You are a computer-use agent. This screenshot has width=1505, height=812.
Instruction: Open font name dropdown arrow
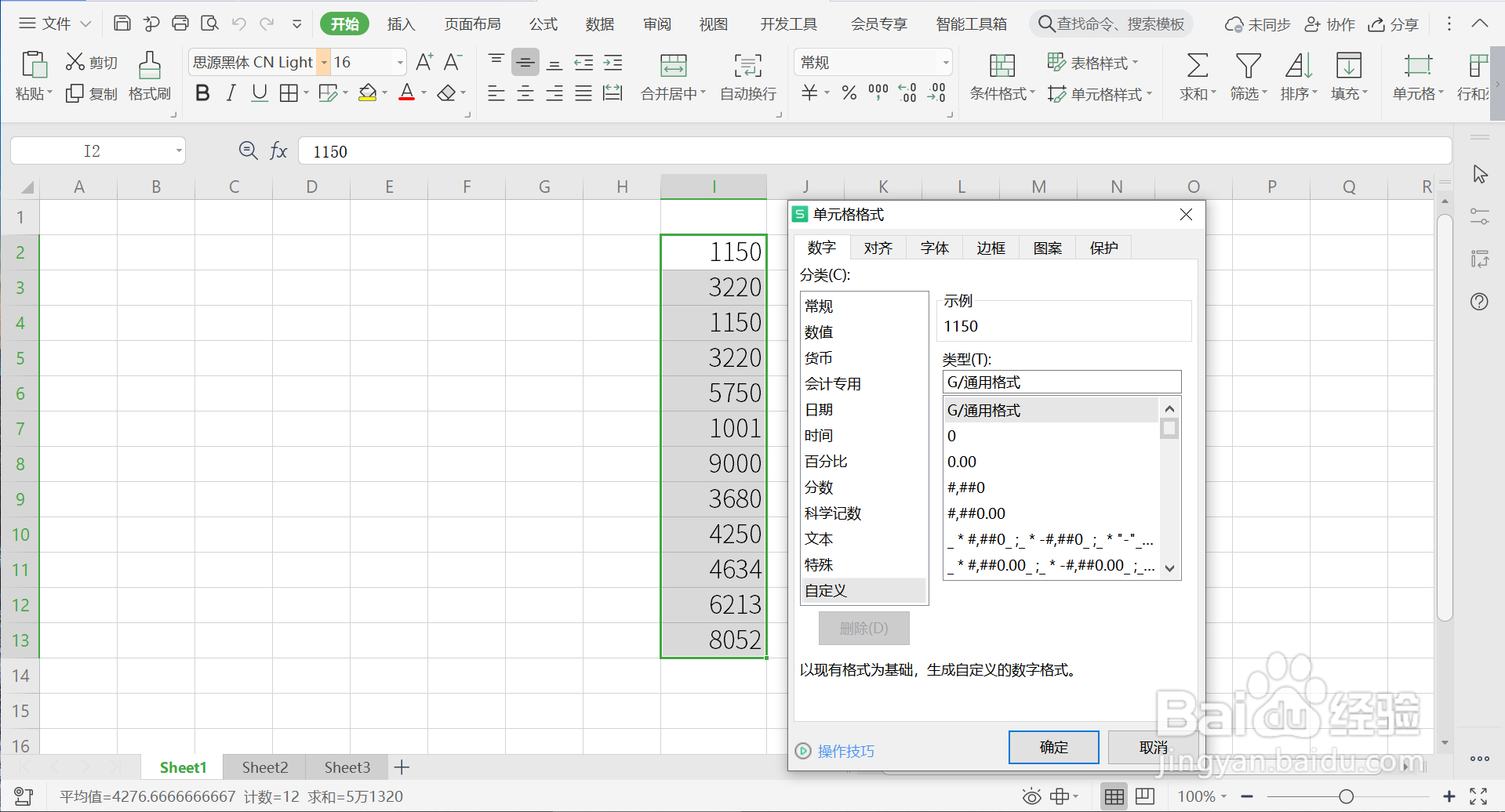[324, 62]
